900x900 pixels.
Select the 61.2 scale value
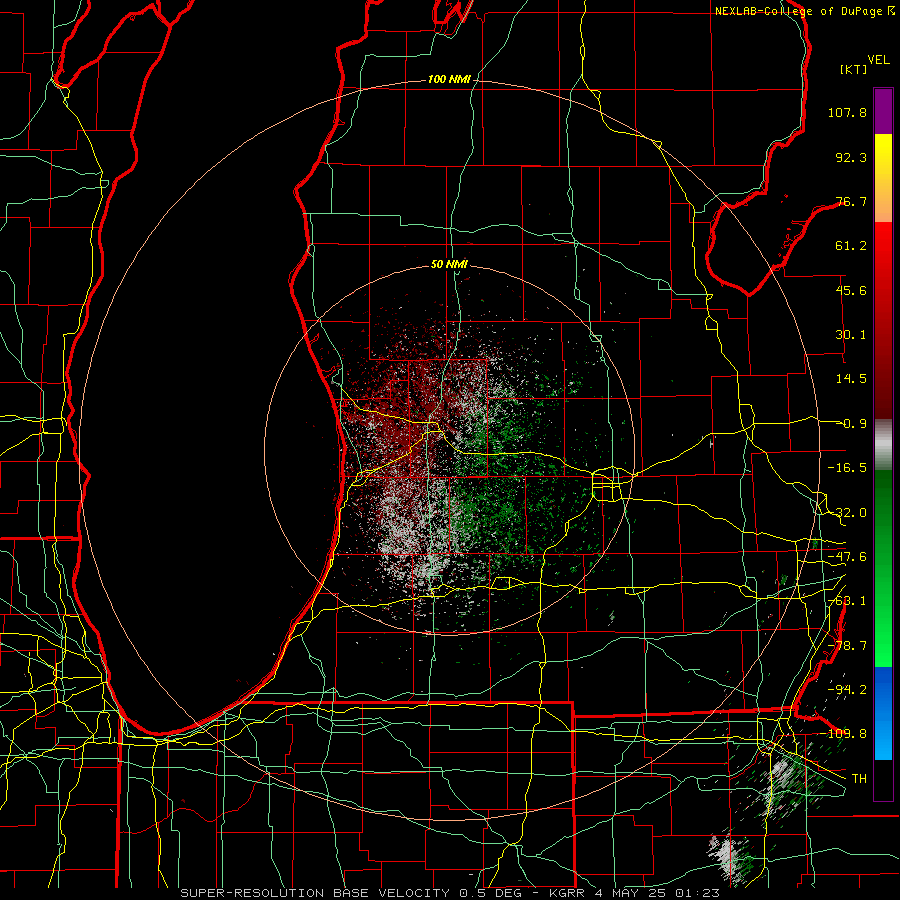[x=851, y=246]
